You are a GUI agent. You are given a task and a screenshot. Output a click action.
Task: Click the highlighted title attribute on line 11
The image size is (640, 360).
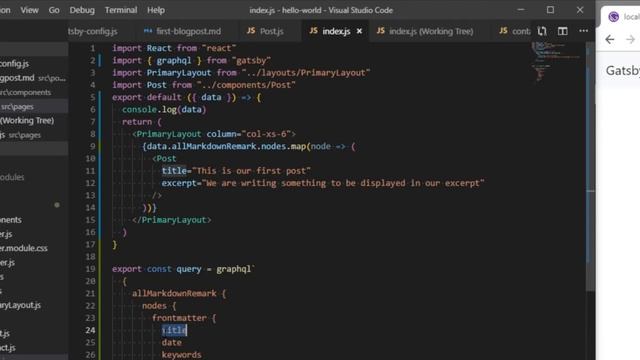[x=174, y=171]
